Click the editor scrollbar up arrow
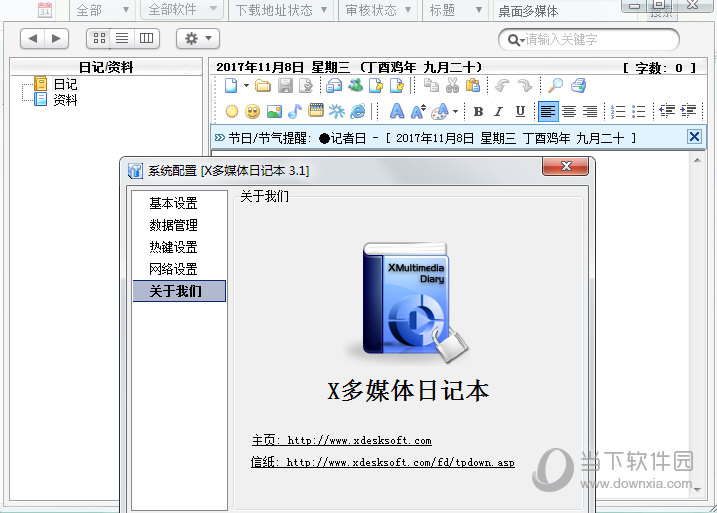This screenshot has width=717, height=513. (x=697, y=160)
